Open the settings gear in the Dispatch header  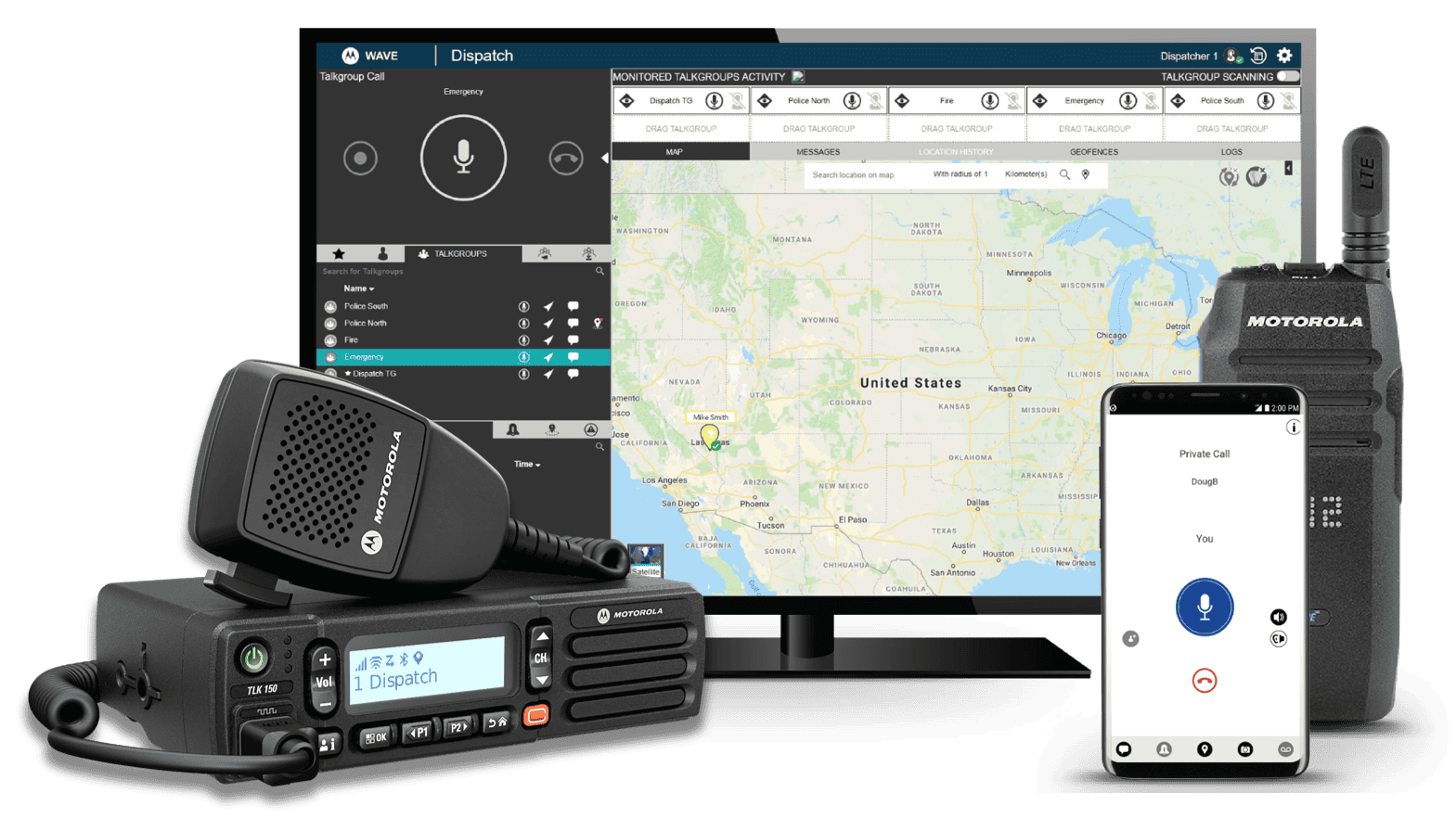pyautogui.click(x=1284, y=56)
